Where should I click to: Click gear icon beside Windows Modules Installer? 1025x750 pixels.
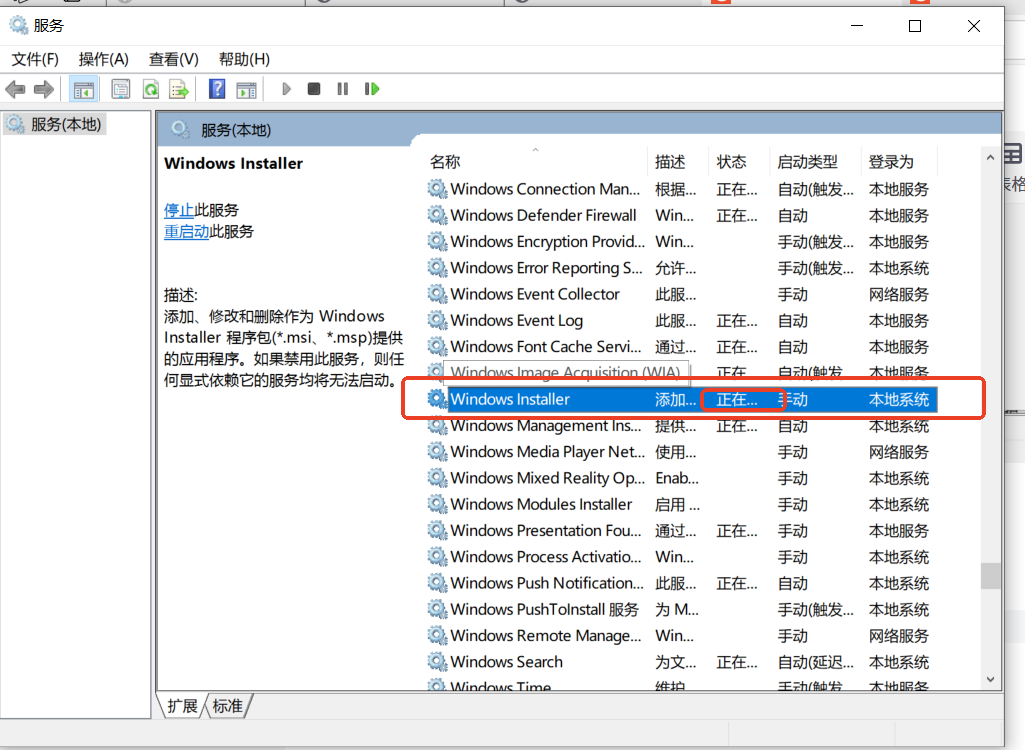[x=437, y=503]
